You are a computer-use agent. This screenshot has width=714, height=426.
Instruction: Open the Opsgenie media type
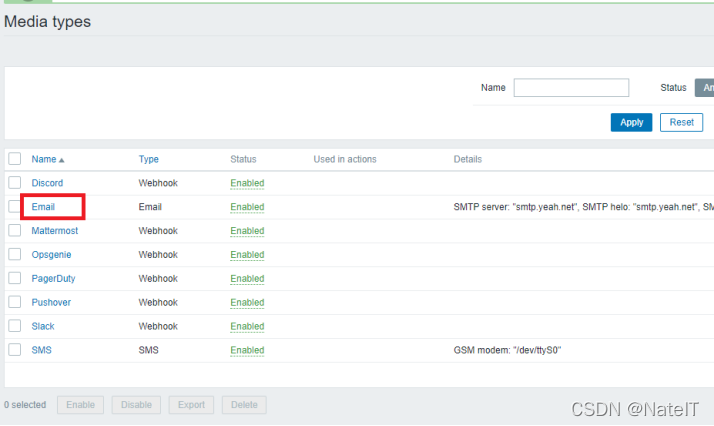point(51,255)
